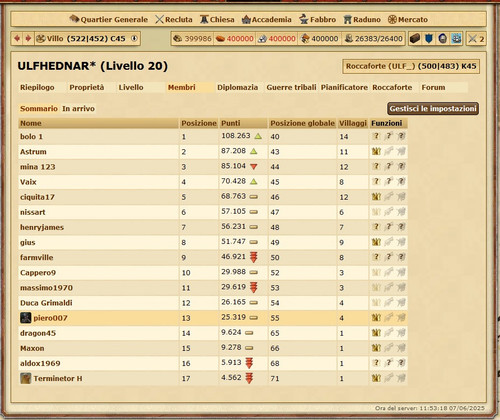
Task: Switch to the Livello tab
Action: pyautogui.click(x=131, y=87)
